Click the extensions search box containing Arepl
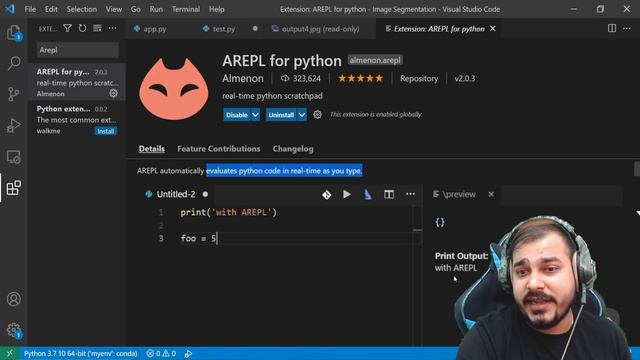 point(78,50)
